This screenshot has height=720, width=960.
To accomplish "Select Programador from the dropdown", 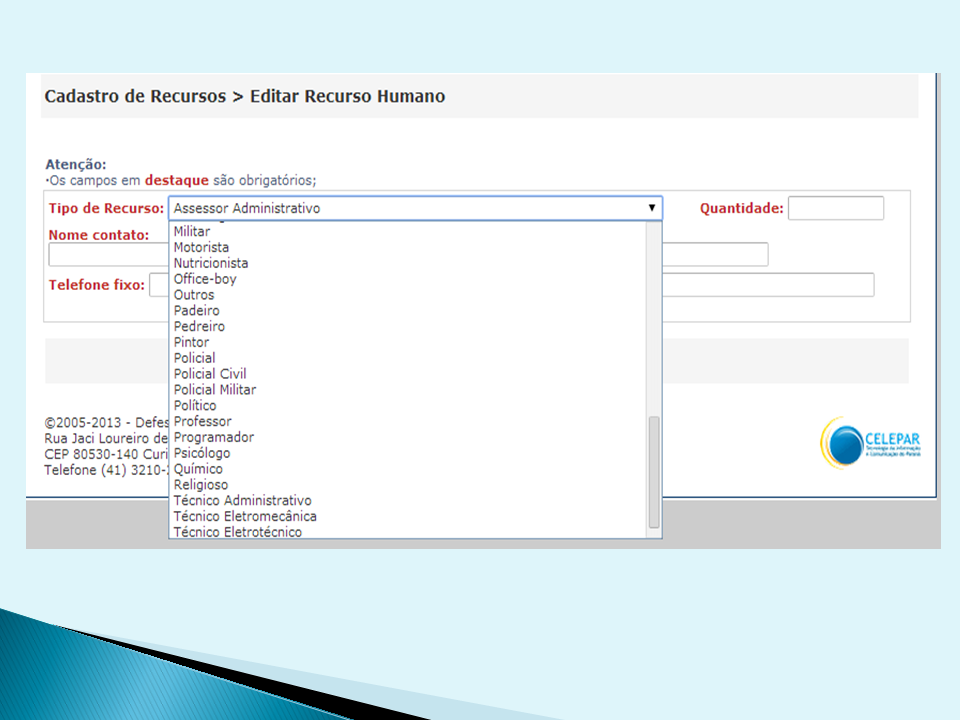I will point(214,437).
